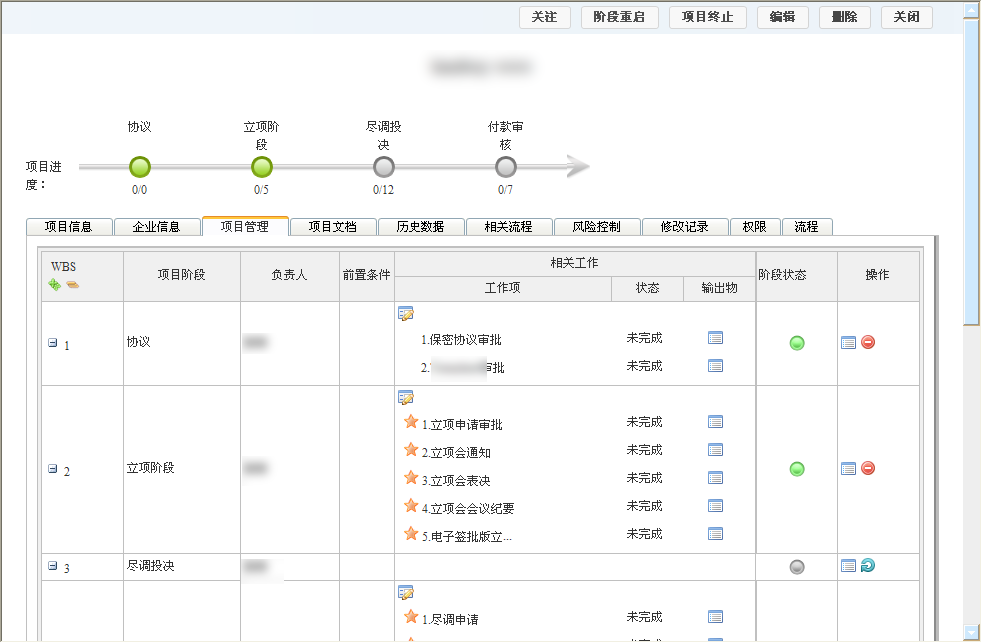Click the 立项阶段 milestone node on the progress line
982x643 pixels.
tap(262, 167)
